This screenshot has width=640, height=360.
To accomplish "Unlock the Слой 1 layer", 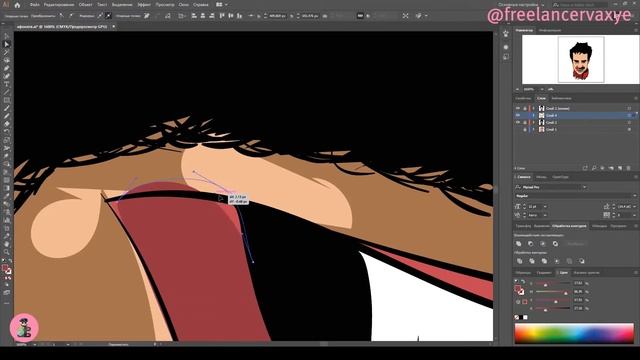I will 525,129.
